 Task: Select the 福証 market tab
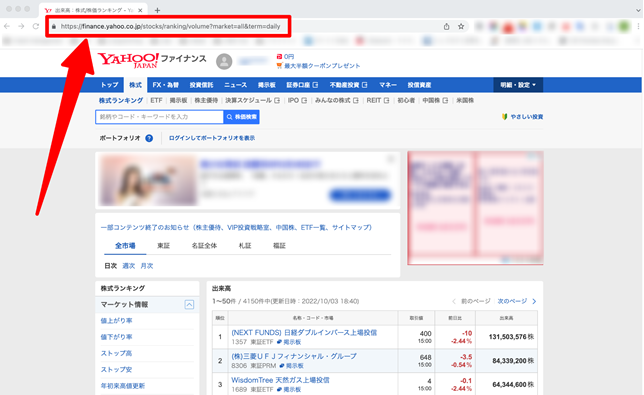[x=279, y=246]
